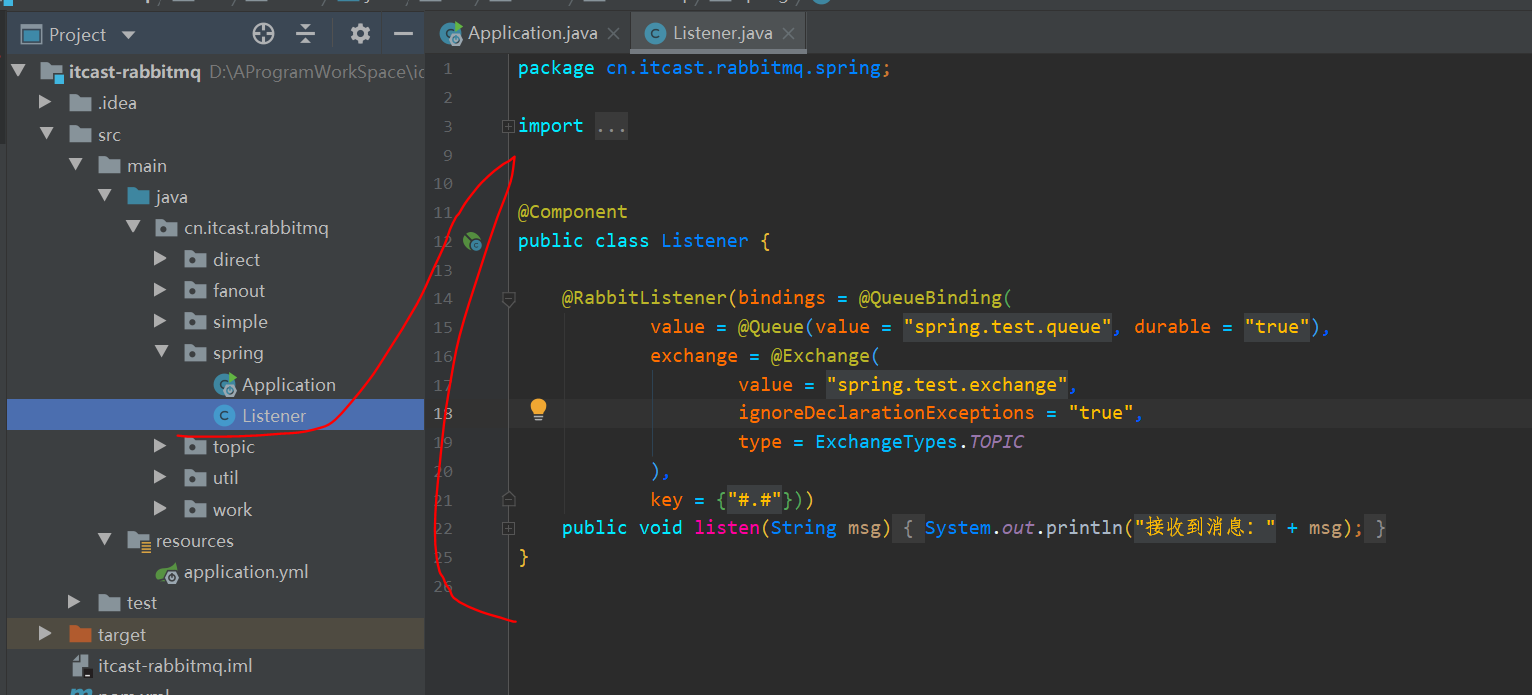The width and height of the screenshot is (1532, 695).
Task: Click "spring.test.queue" string in code
Action: point(1008,327)
